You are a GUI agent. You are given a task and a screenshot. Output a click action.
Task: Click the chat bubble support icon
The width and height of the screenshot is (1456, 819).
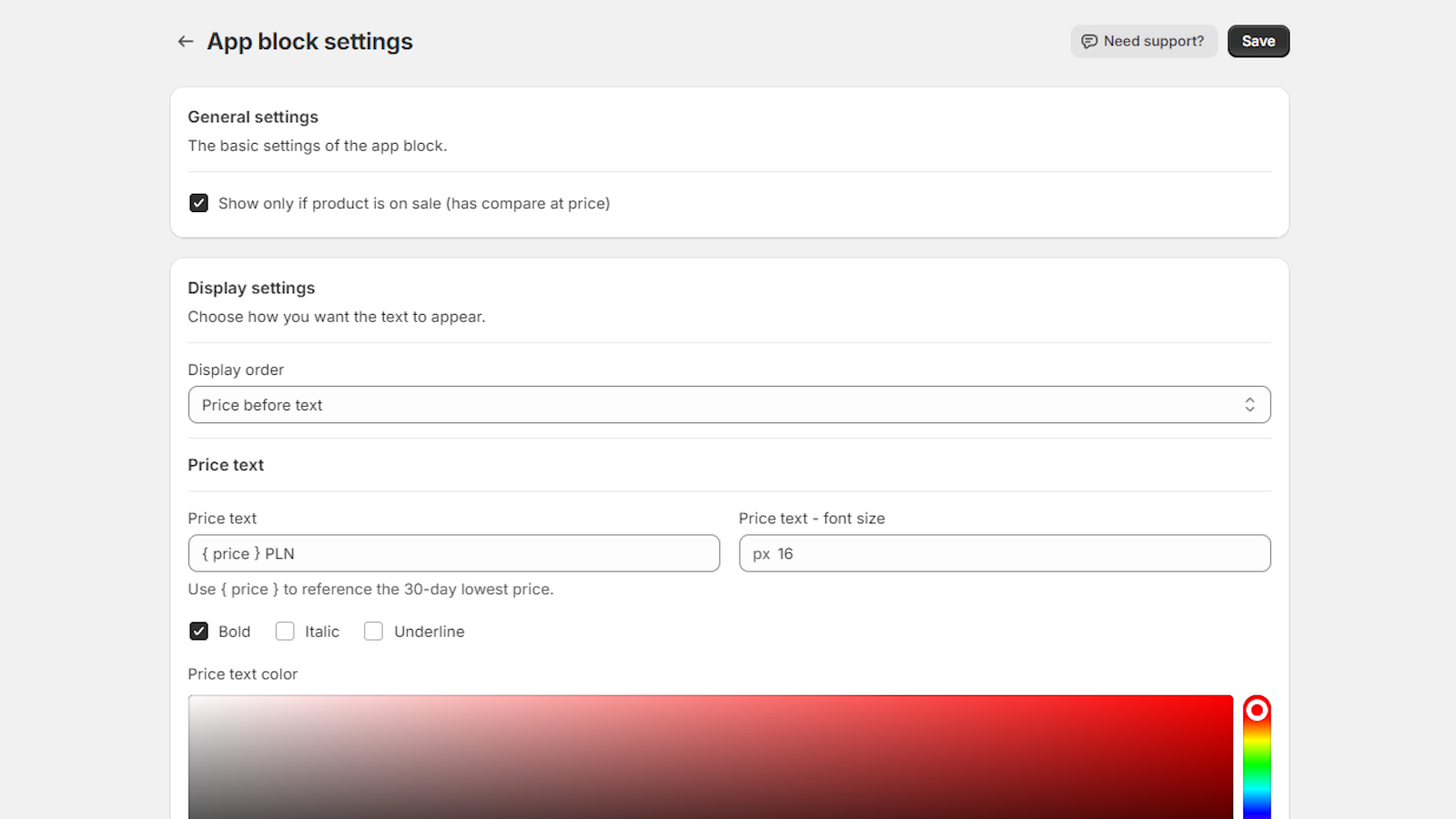pos(1089,41)
